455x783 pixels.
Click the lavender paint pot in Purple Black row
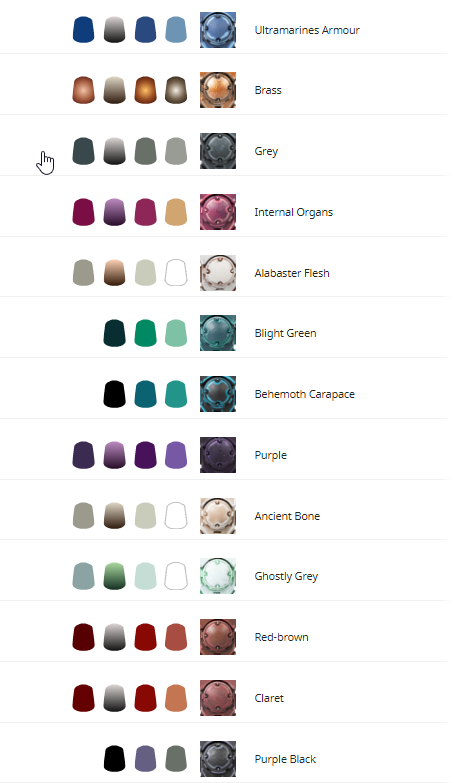[x=145, y=759]
